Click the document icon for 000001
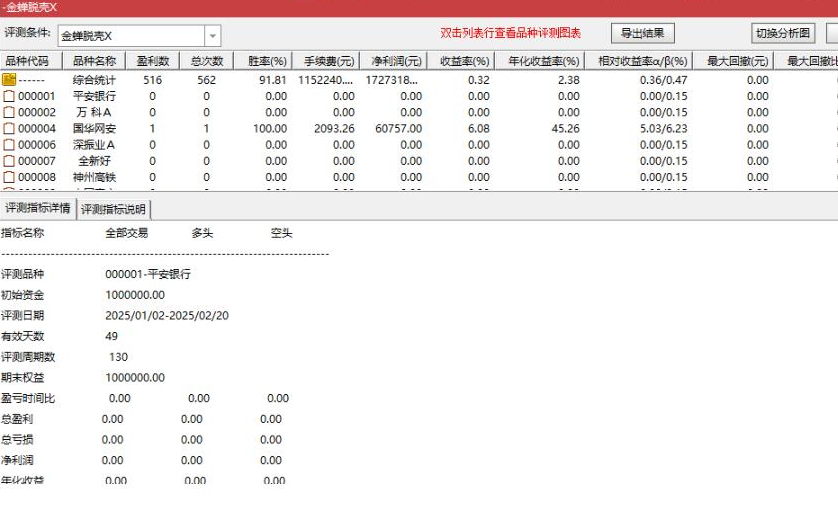Viewport: 838px width, 523px height. pyautogui.click(x=9, y=97)
